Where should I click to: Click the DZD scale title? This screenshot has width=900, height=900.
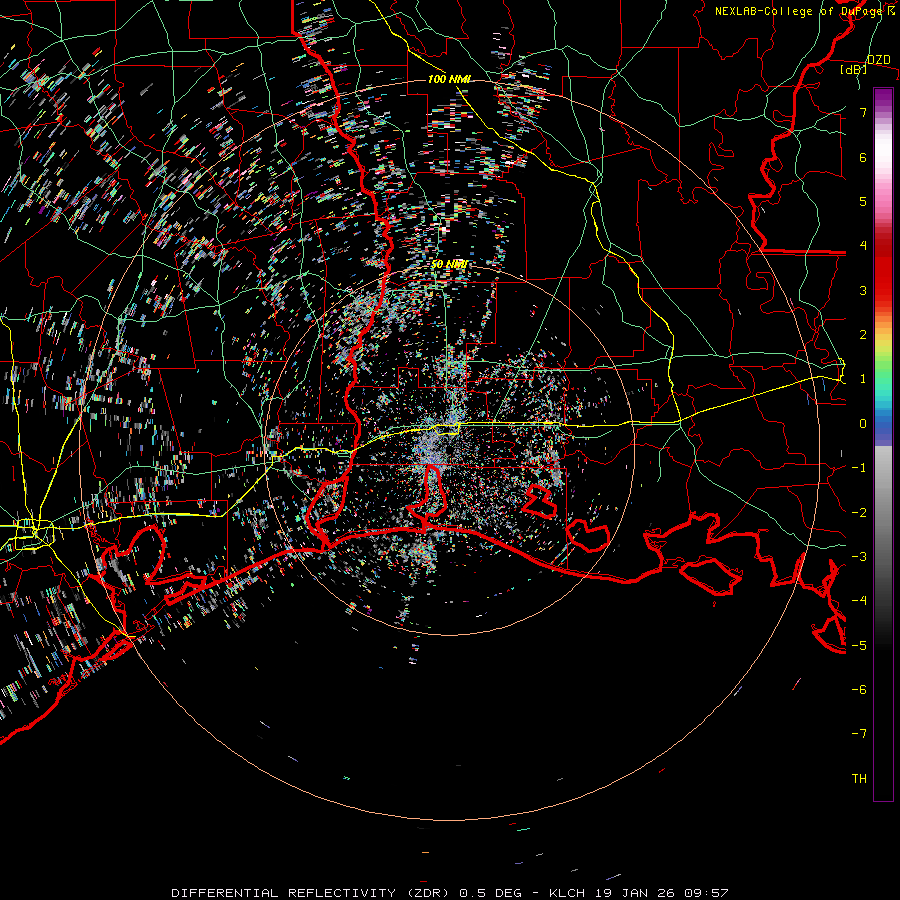[878, 60]
